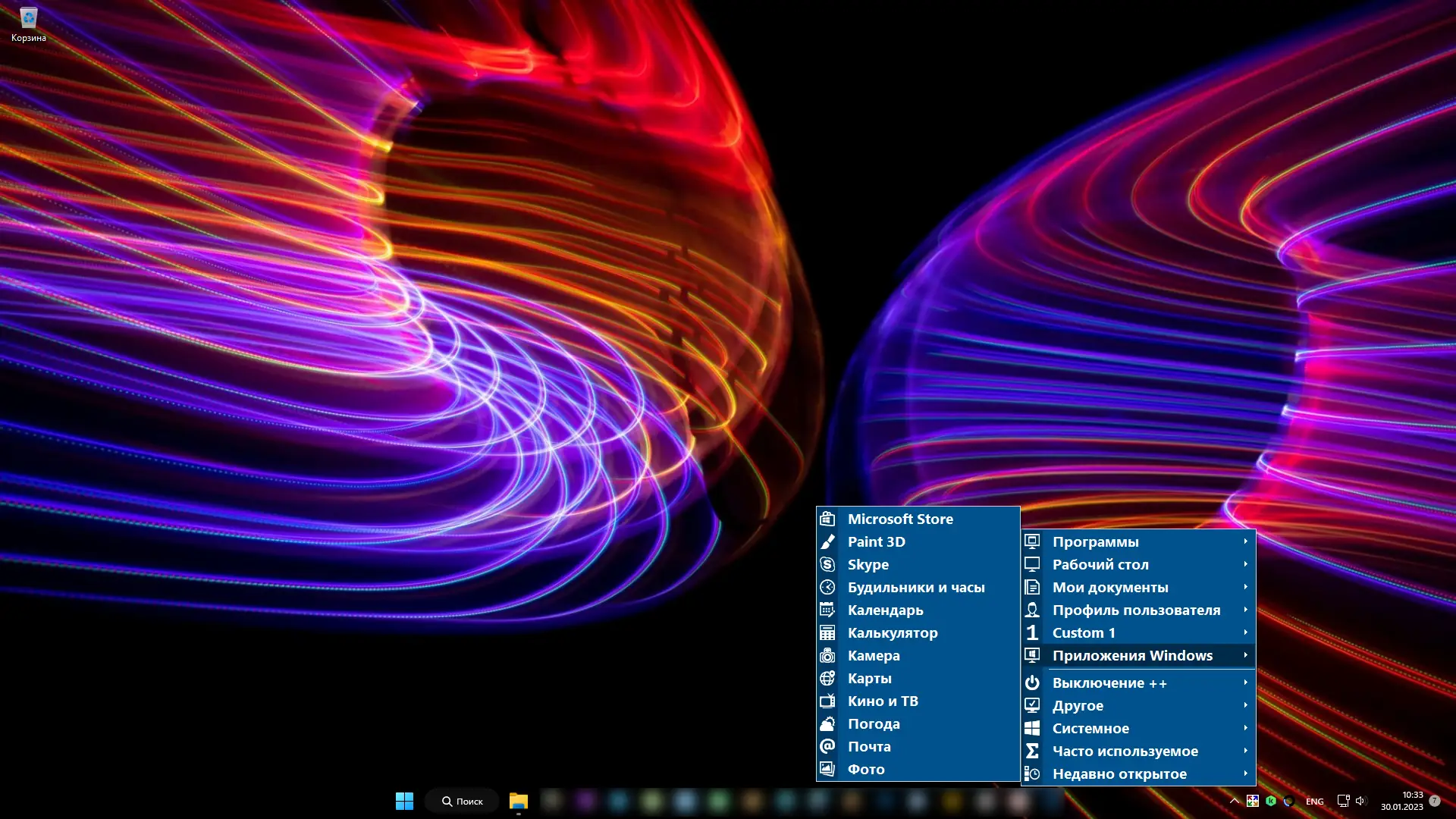Click the Калькулятор grid icon
This screenshot has width=1456, height=819.
pos(827,632)
